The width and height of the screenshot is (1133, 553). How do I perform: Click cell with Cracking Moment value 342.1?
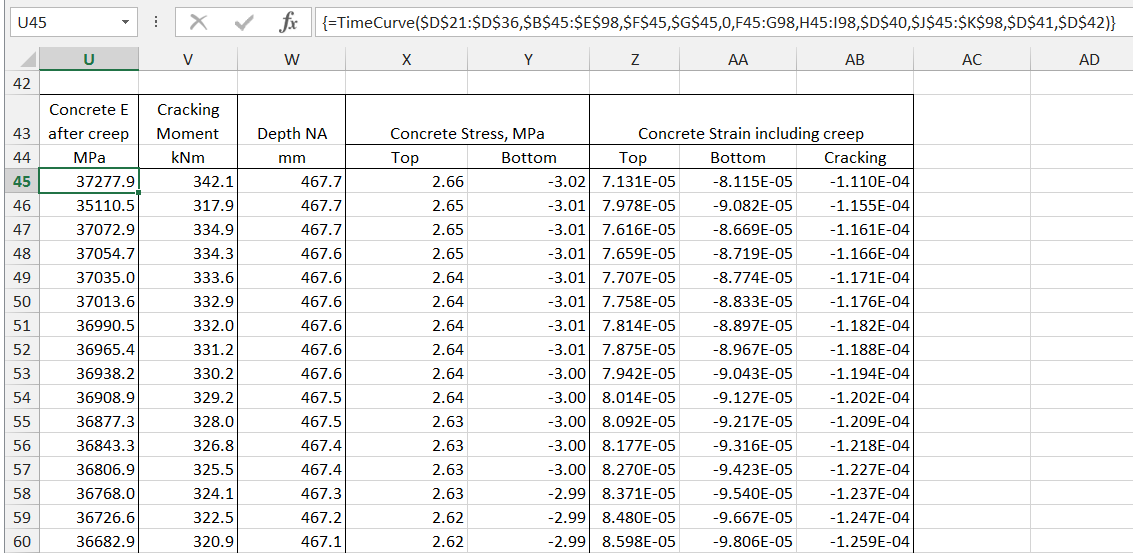point(188,182)
